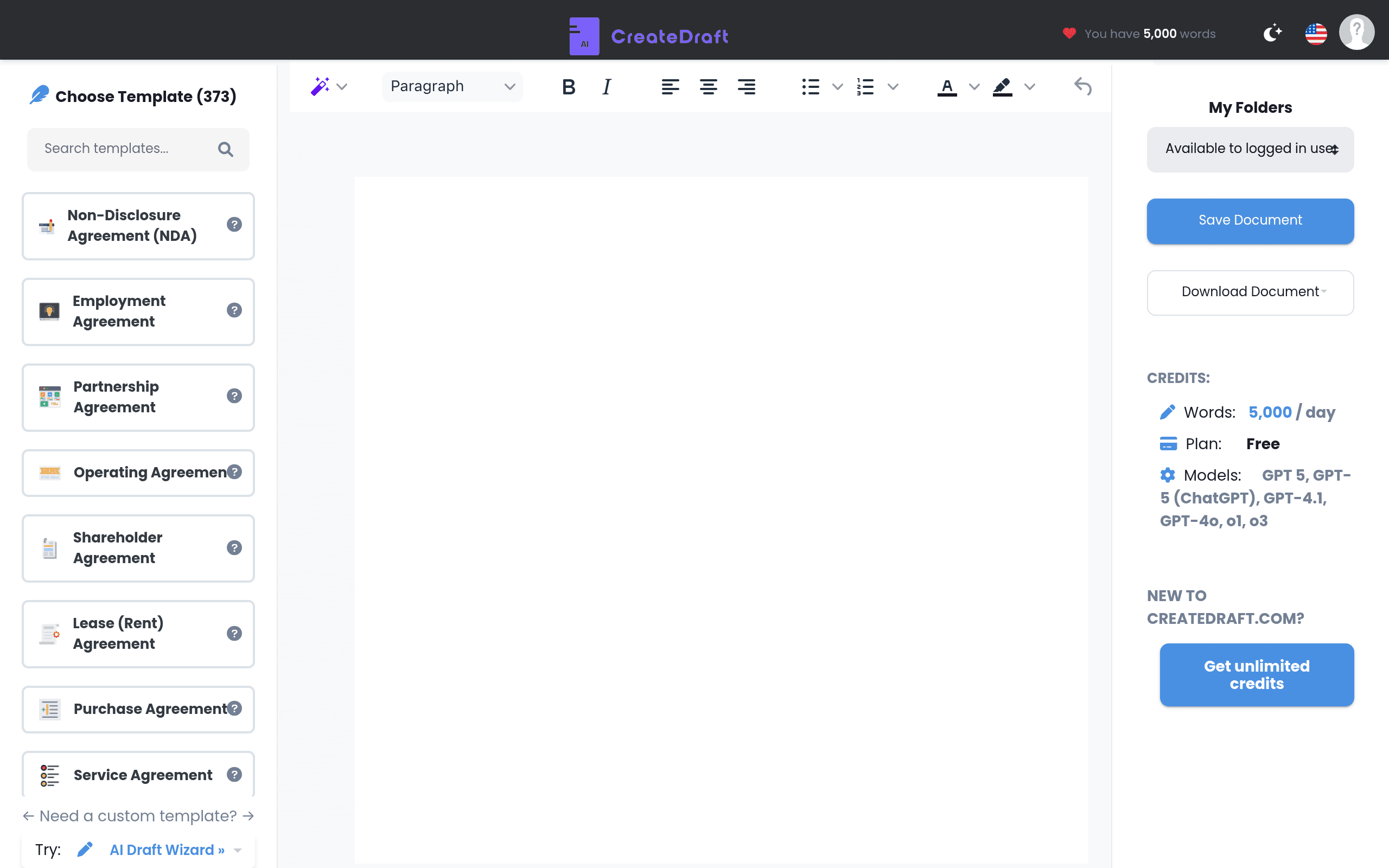This screenshot has height=868, width=1389.
Task: Open highlight color picker dropdown
Action: [1030, 87]
